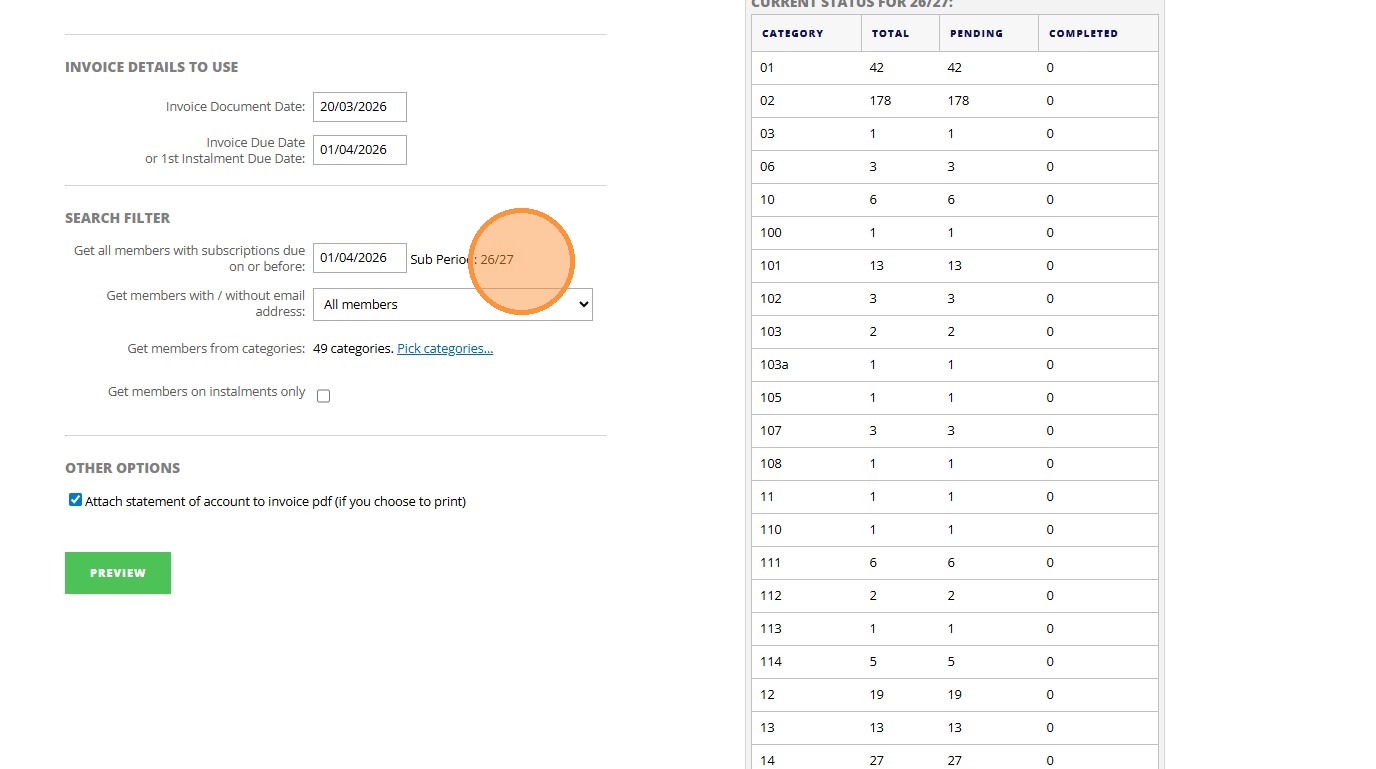Click the Invoice Document Date field

[359, 107]
